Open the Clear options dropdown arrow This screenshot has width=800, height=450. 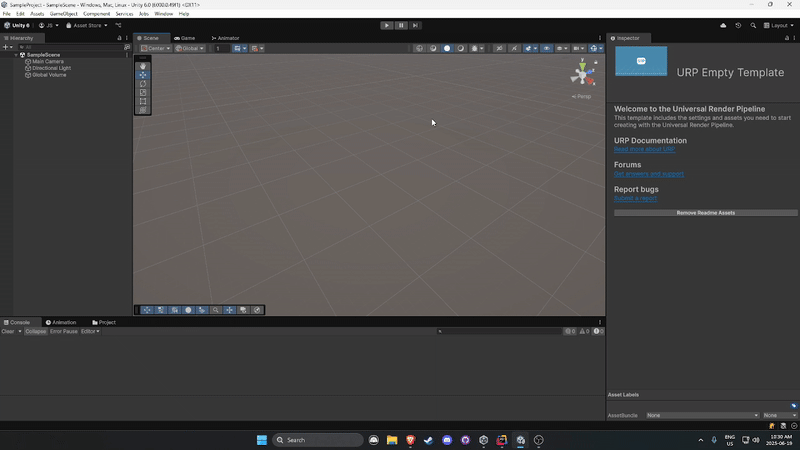[x=20, y=332]
